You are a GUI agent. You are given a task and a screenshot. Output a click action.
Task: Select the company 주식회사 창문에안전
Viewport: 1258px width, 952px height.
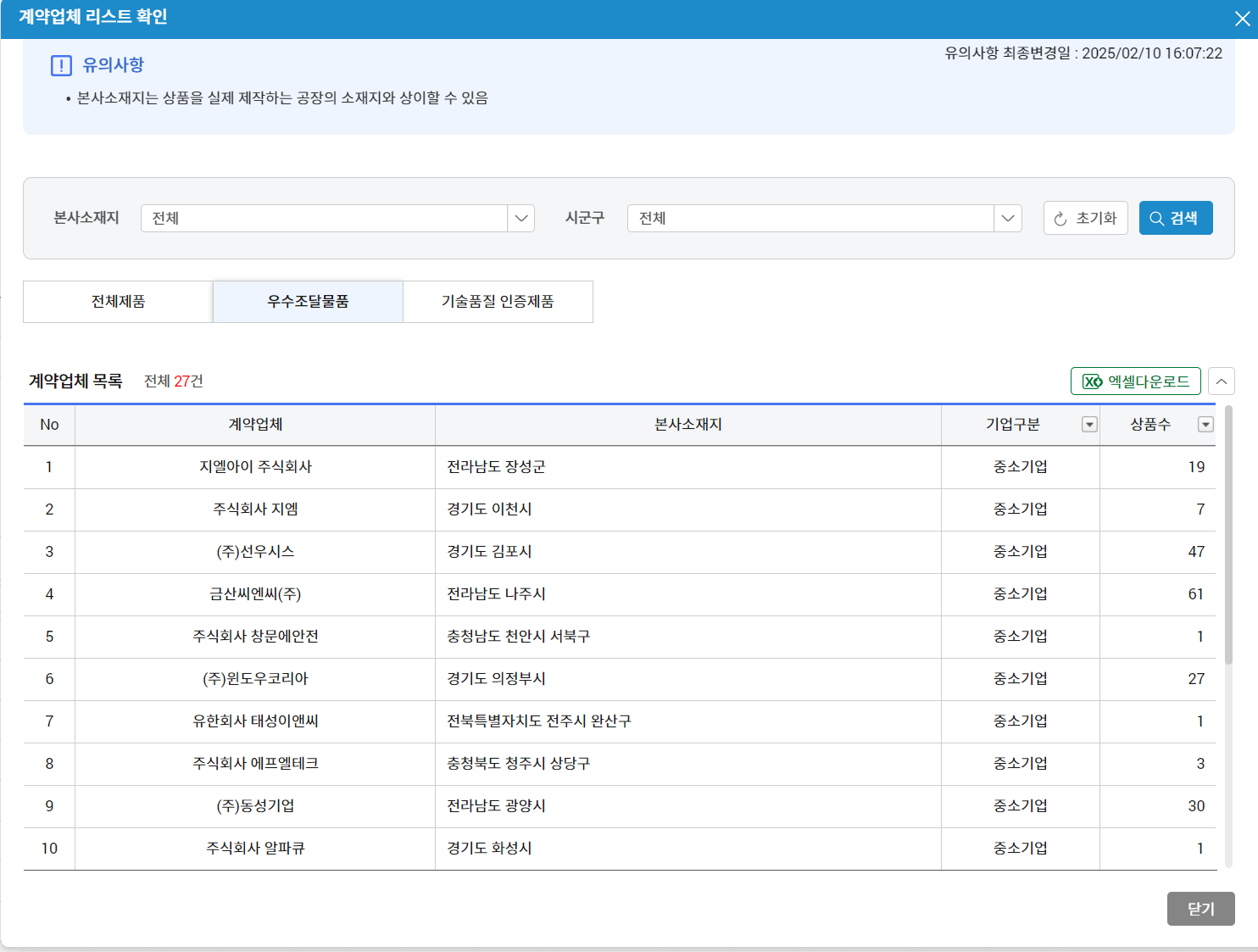click(x=255, y=637)
